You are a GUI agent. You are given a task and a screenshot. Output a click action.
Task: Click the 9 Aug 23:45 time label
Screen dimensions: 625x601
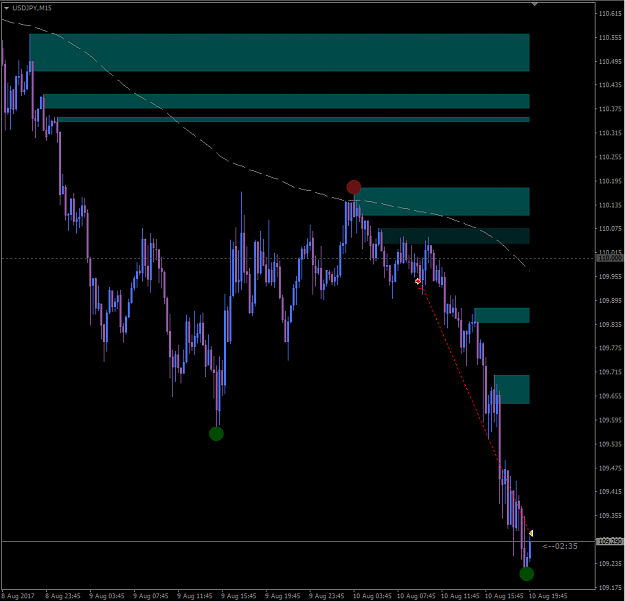[x=326, y=596]
